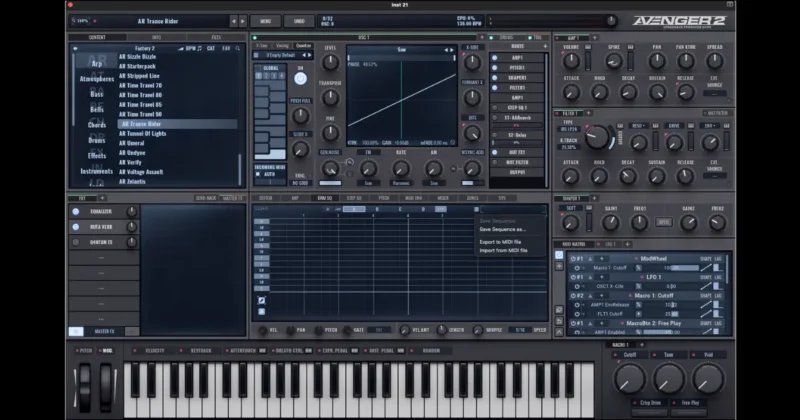This screenshot has height=420, width=800.
Task: Switch to the CONTENT tab
Action: tap(97, 37)
